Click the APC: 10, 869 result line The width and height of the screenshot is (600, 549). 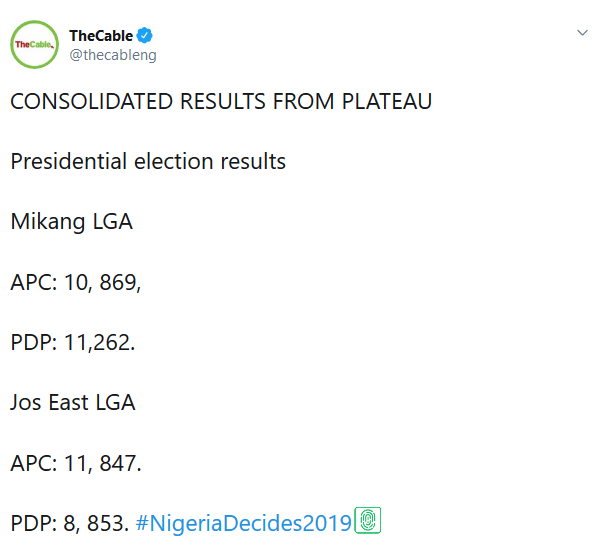coord(76,282)
